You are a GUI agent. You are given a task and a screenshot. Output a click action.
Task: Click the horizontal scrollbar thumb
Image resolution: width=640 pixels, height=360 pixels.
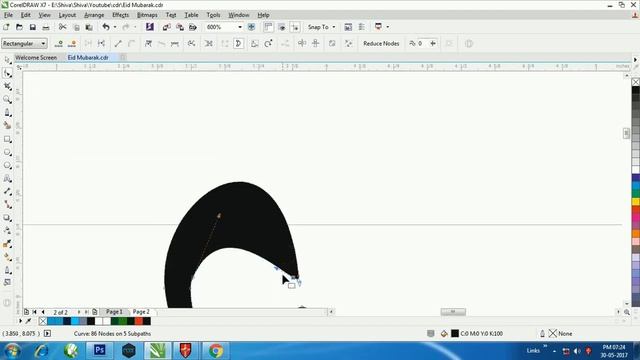[453, 312]
